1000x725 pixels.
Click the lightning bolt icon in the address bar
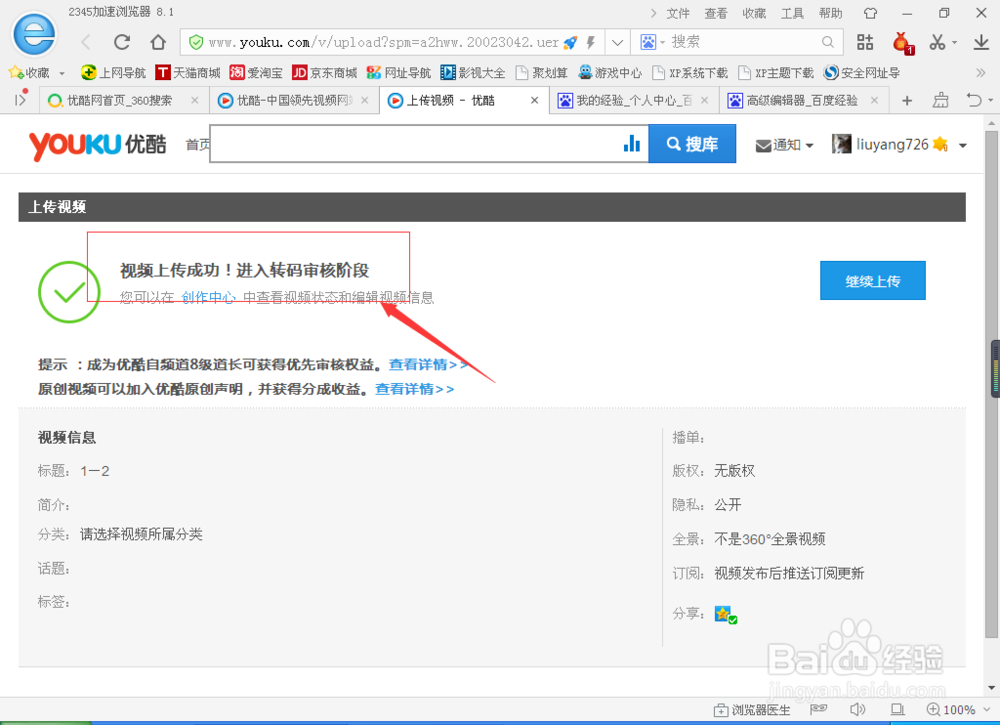pos(591,43)
